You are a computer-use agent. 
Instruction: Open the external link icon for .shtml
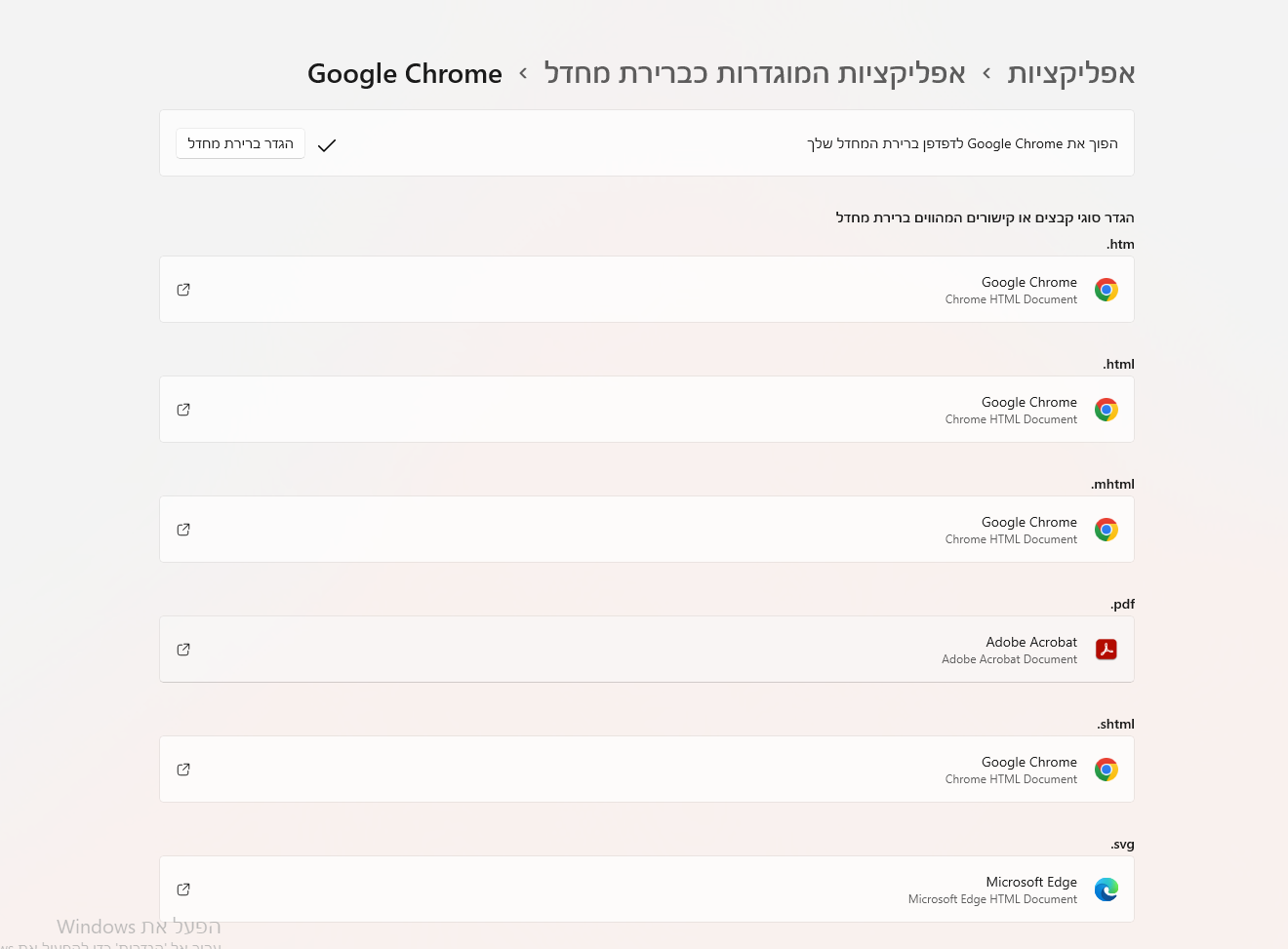(183, 770)
